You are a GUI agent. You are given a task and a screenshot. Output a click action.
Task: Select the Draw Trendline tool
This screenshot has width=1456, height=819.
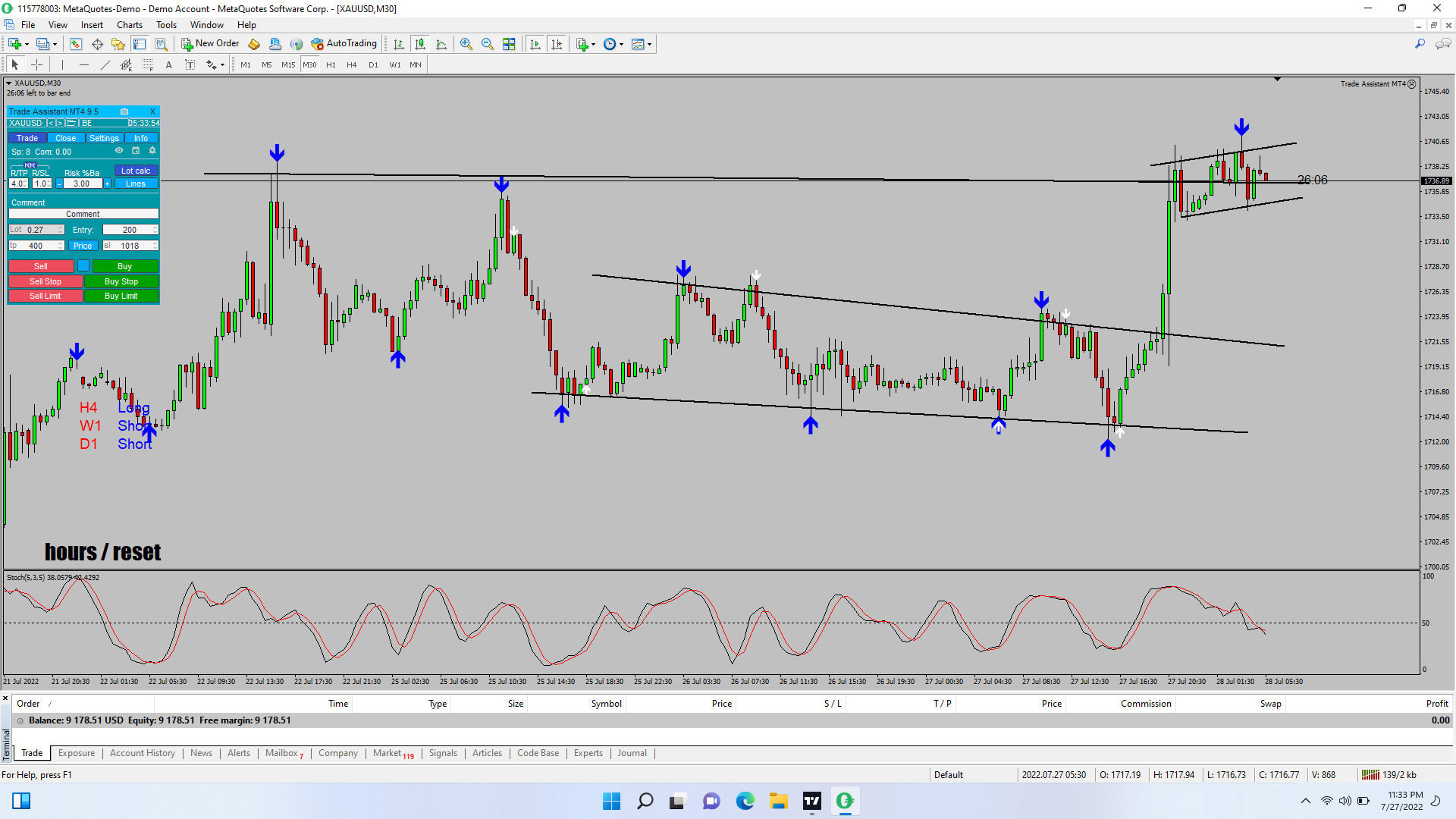click(105, 64)
